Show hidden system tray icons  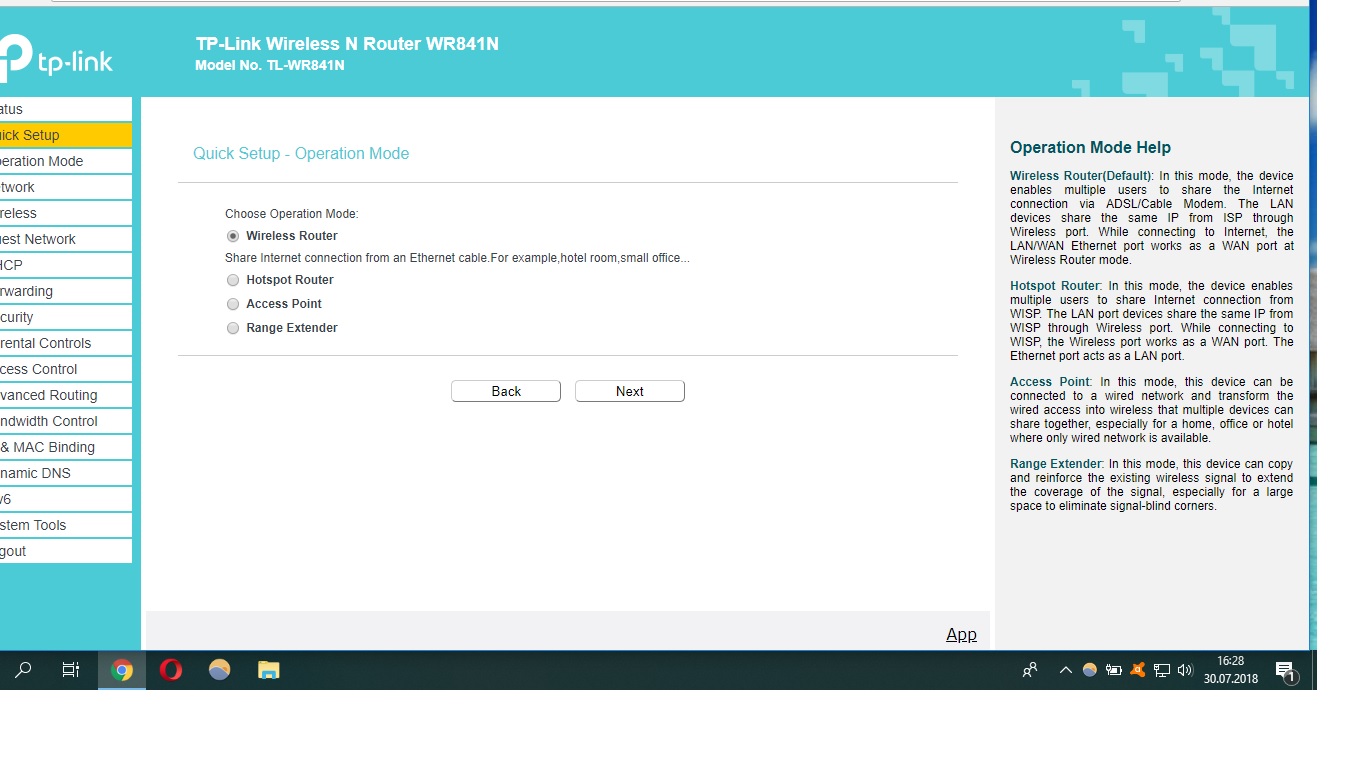pyautogui.click(x=1066, y=670)
